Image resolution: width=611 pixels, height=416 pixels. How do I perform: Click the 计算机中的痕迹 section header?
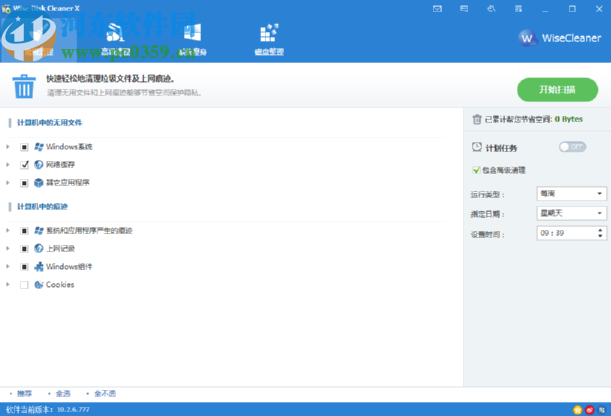pyautogui.click(x=42, y=206)
